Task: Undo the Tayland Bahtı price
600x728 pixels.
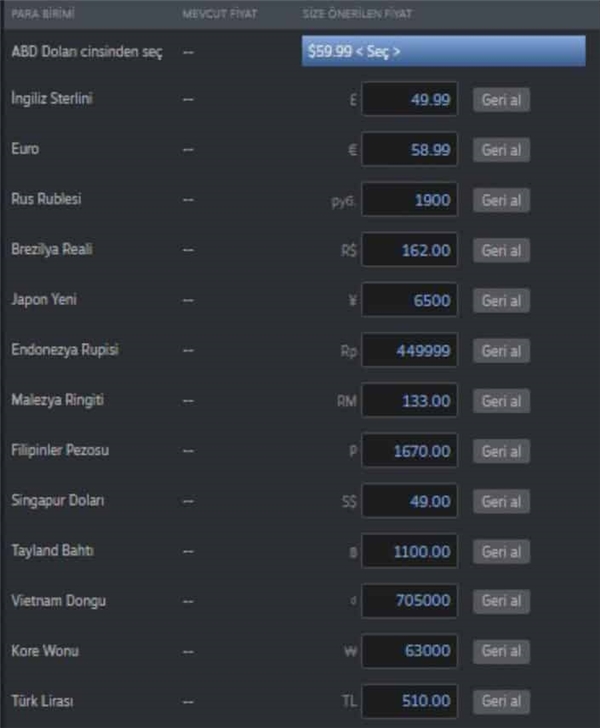Action: point(501,551)
